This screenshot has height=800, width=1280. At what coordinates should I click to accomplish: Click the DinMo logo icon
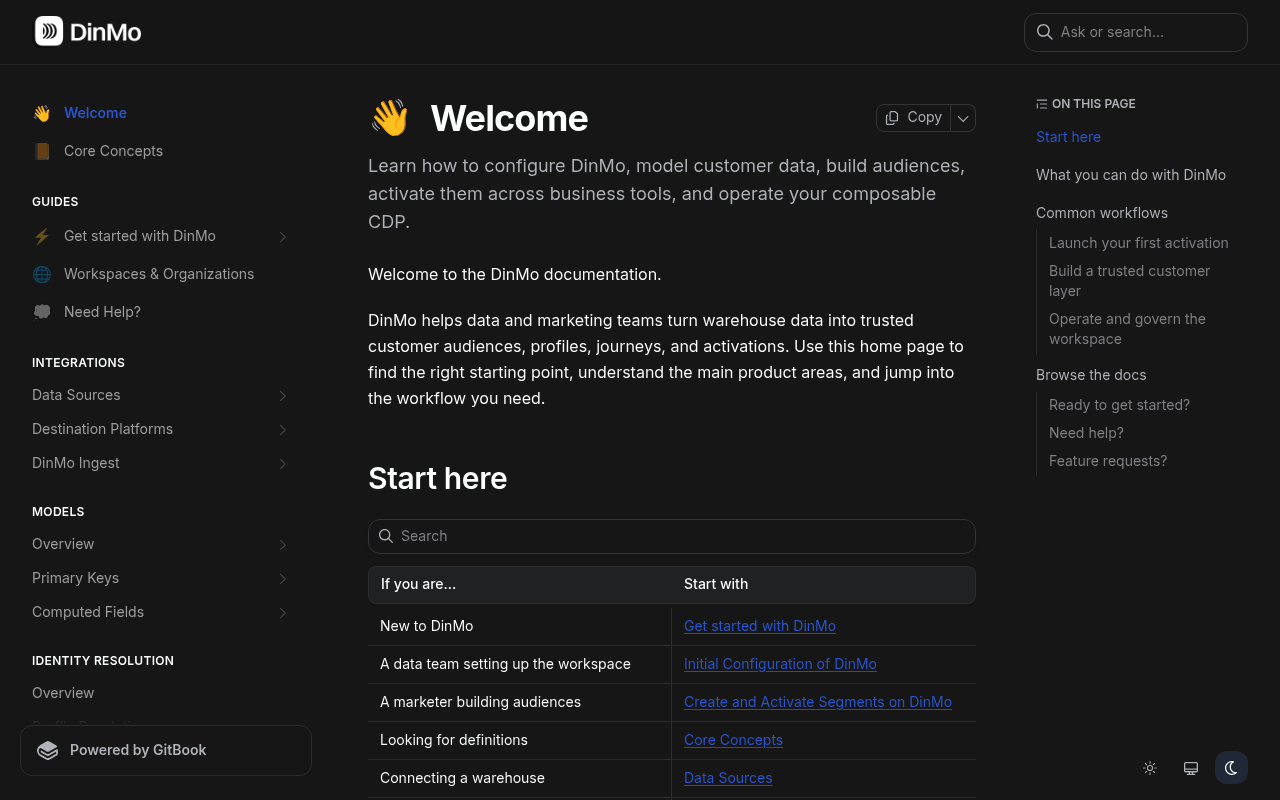[49, 32]
